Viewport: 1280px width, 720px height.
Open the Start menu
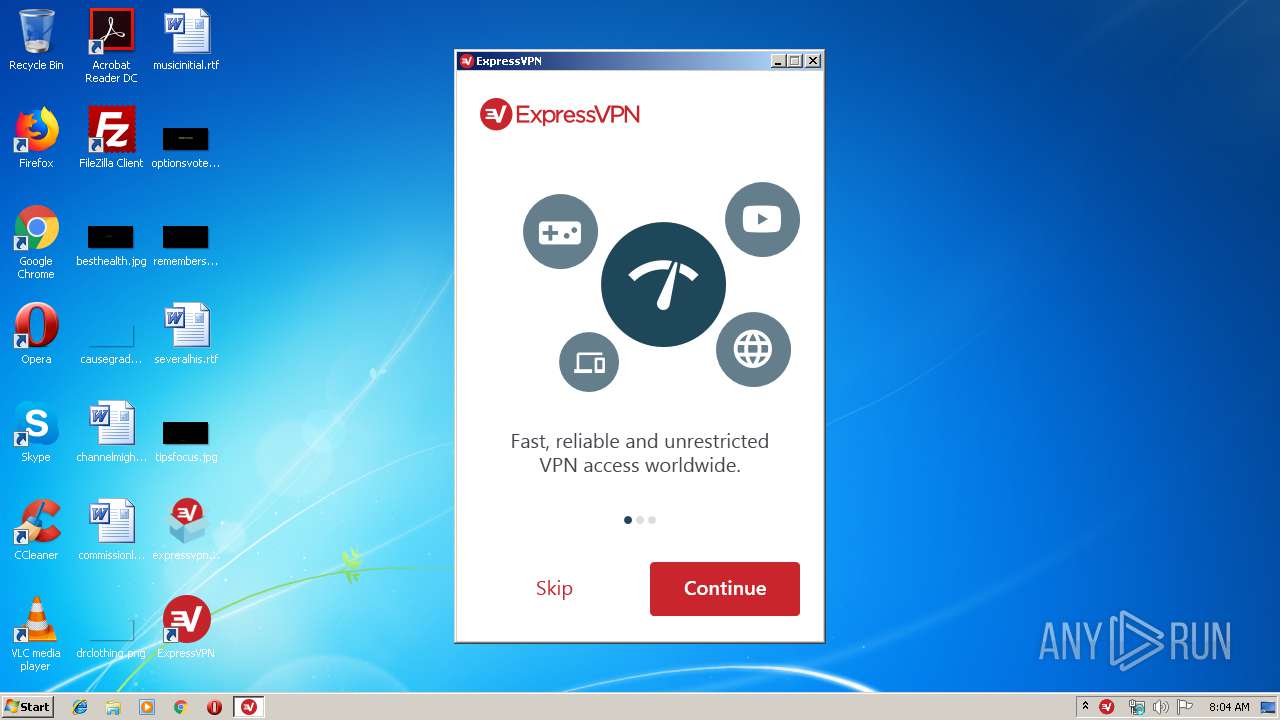click(x=27, y=707)
